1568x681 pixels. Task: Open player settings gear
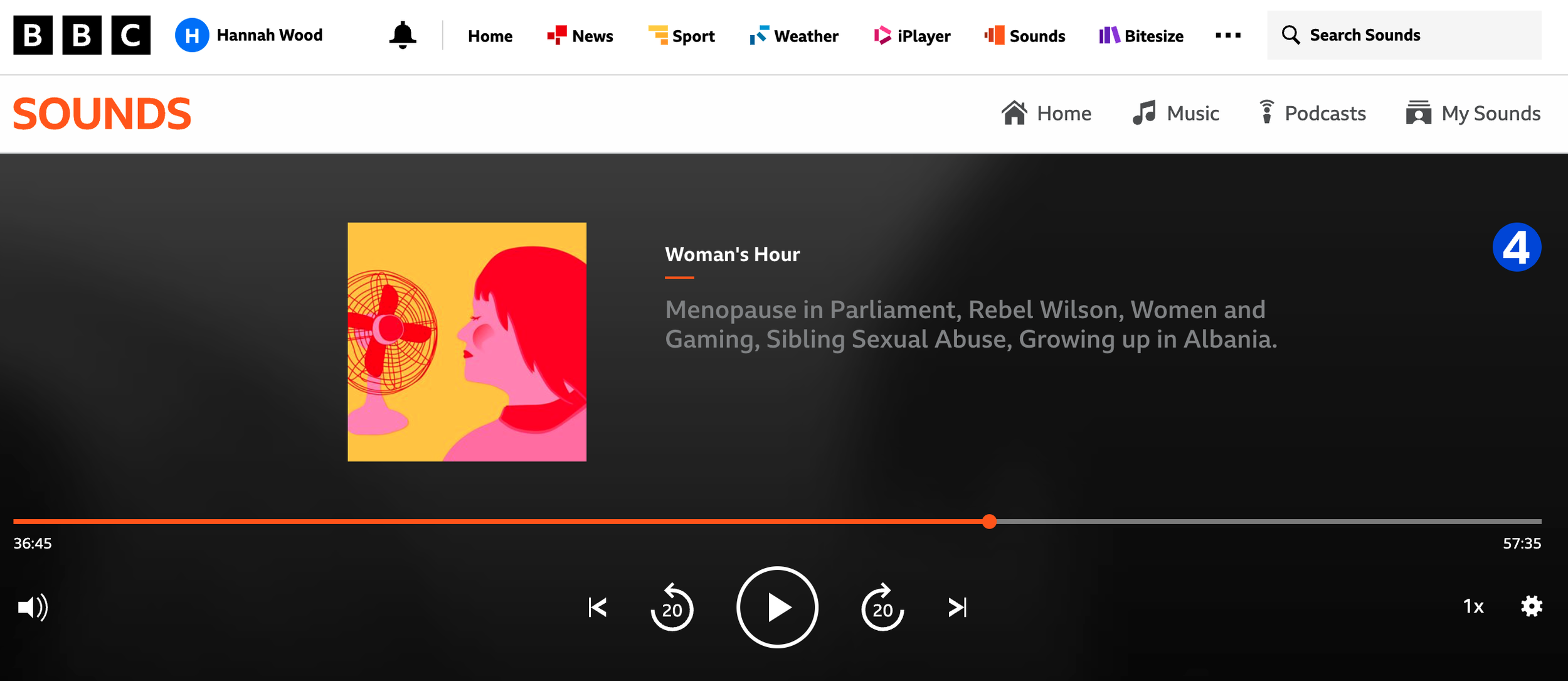(1531, 606)
